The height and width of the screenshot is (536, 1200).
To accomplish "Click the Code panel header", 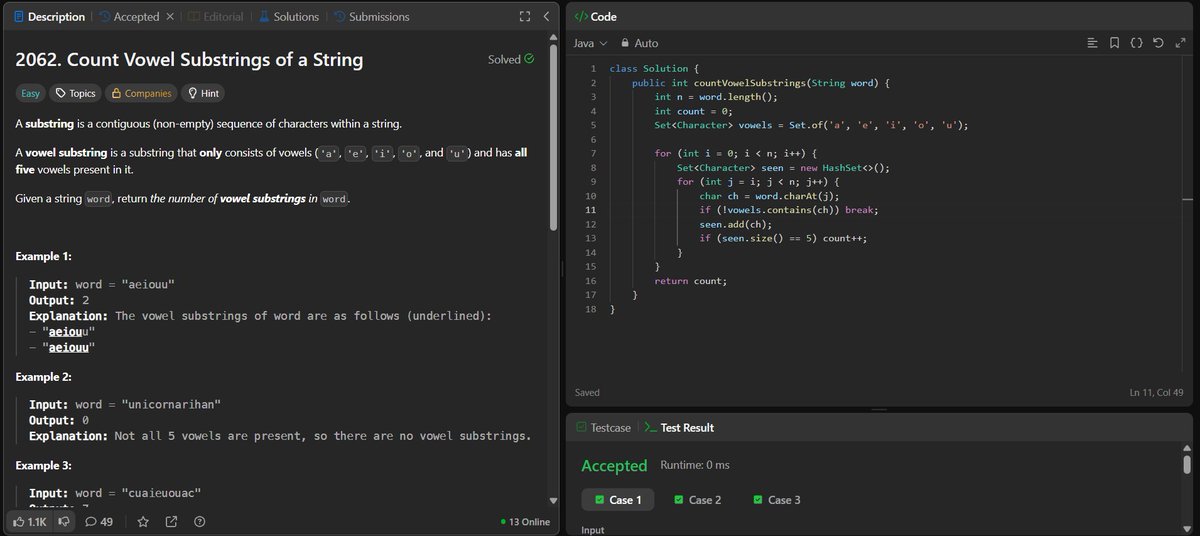I will [x=596, y=17].
